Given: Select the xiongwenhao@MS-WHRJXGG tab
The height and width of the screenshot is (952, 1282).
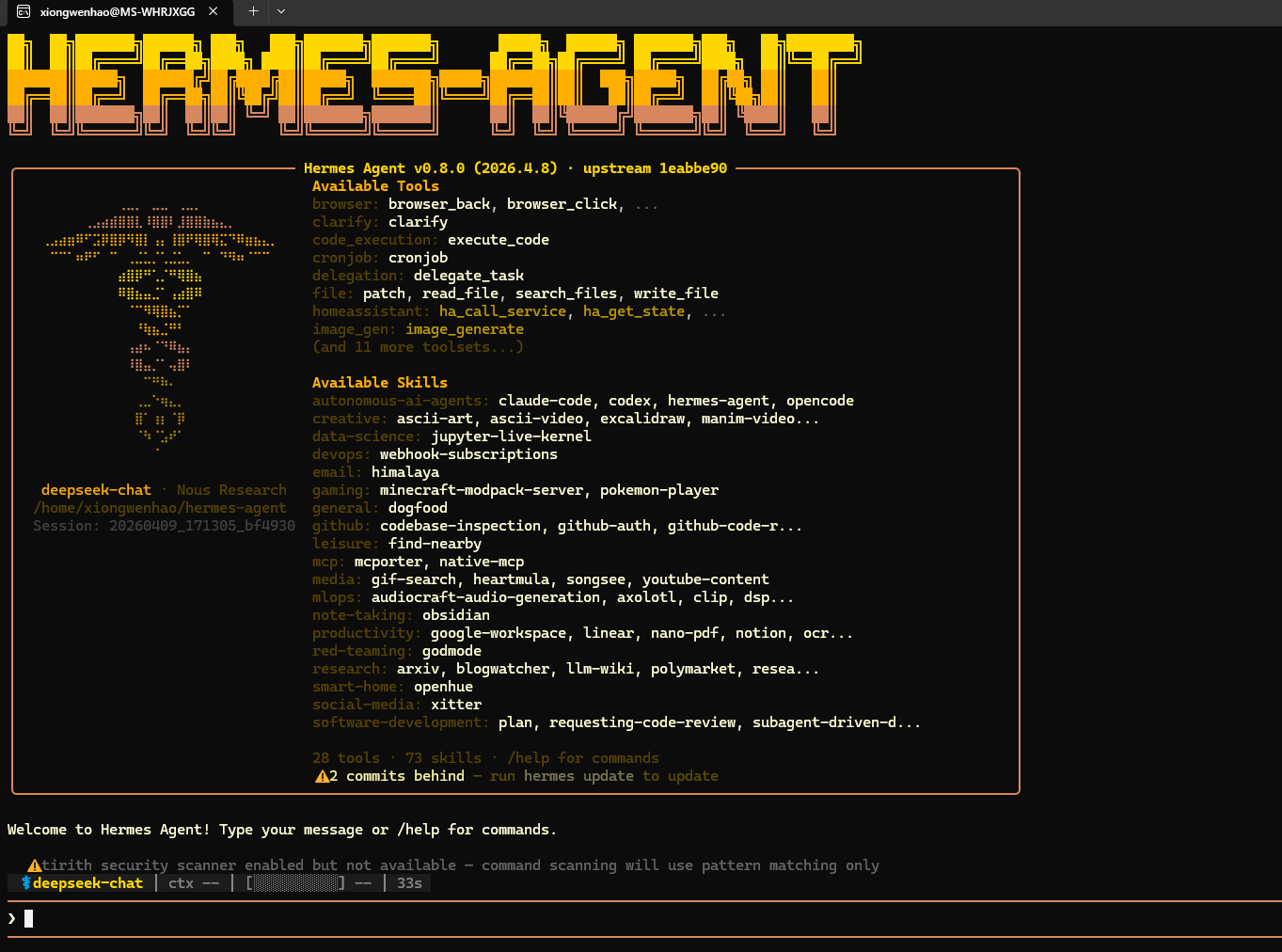Looking at the screenshot, I should (x=118, y=11).
